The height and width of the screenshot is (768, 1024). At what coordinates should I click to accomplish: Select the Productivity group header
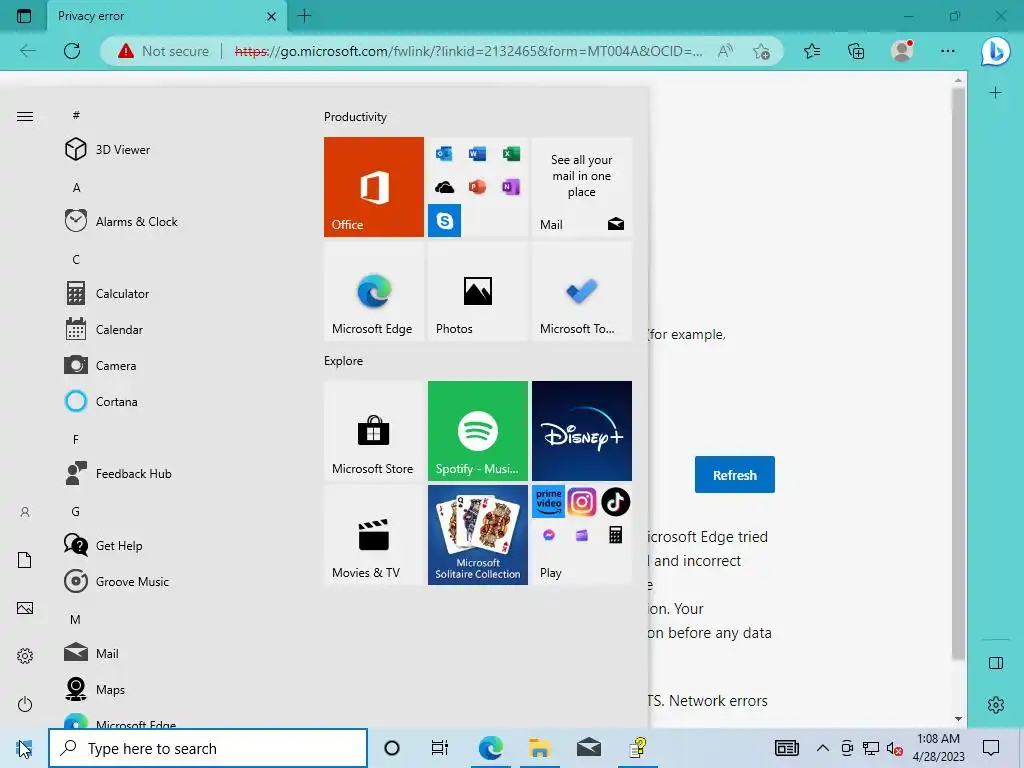(x=355, y=117)
